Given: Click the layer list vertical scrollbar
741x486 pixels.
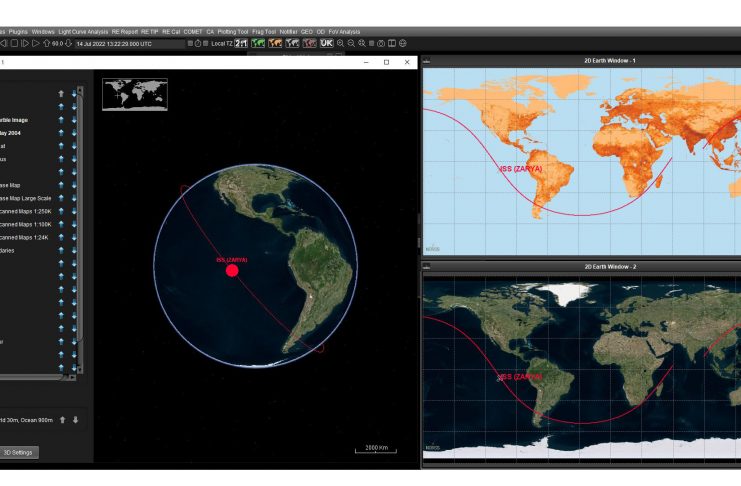Looking at the screenshot, I should point(80,230).
